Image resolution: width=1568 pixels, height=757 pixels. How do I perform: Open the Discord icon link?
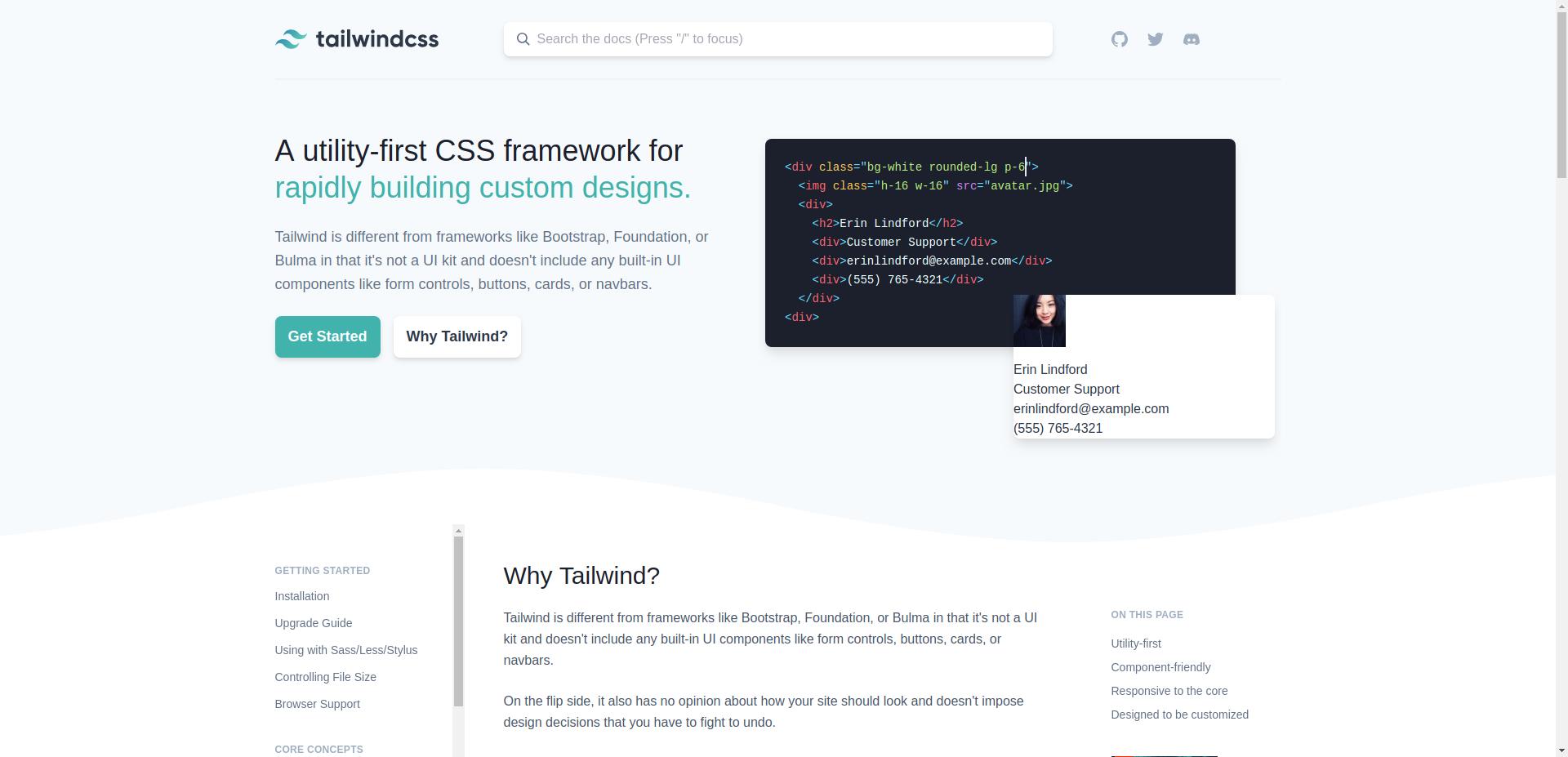[1191, 39]
